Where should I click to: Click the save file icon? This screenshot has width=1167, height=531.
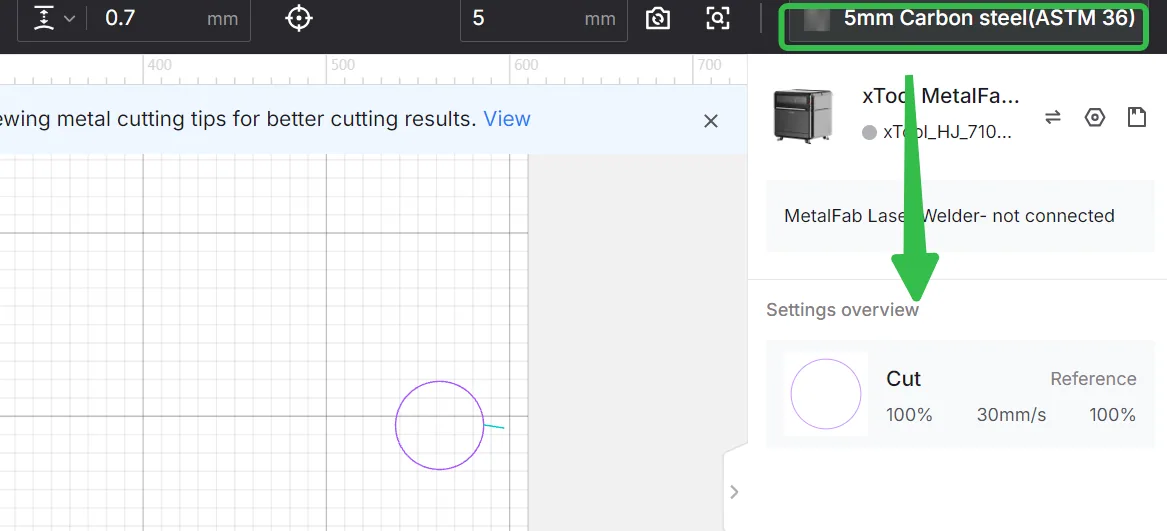(1136, 117)
